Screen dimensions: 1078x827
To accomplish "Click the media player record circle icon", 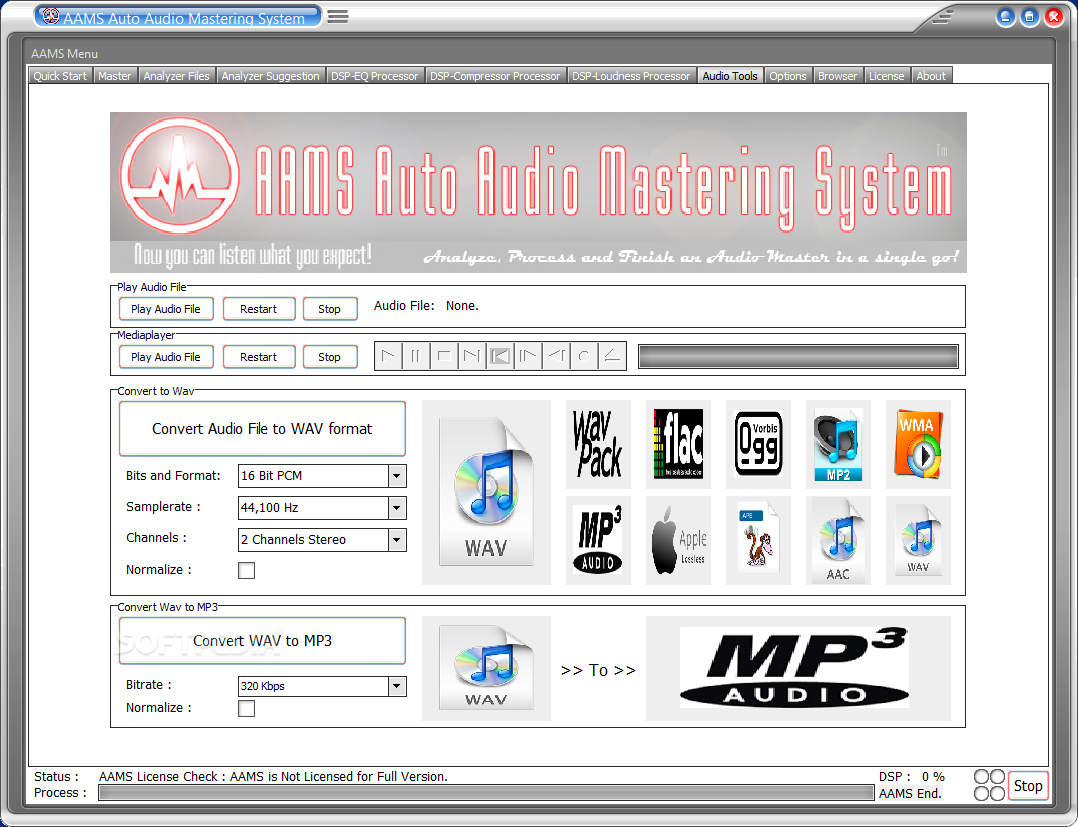I will (584, 356).
